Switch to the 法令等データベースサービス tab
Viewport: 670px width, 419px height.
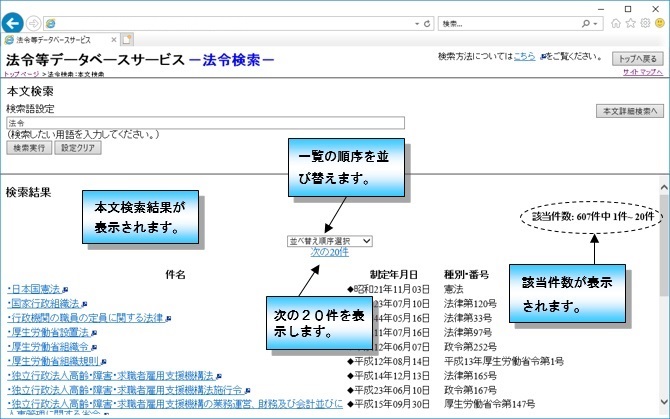60,40
